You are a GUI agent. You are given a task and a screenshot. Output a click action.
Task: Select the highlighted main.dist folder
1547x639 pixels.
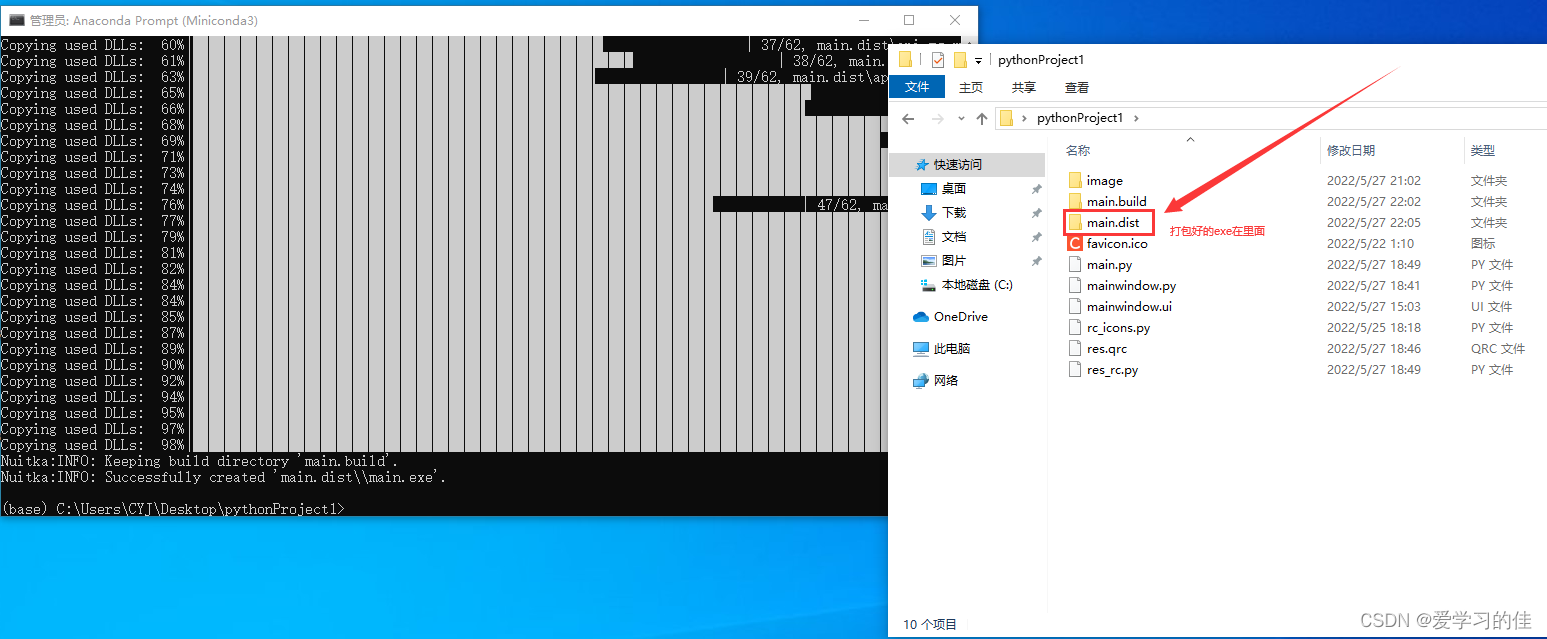point(1112,222)
